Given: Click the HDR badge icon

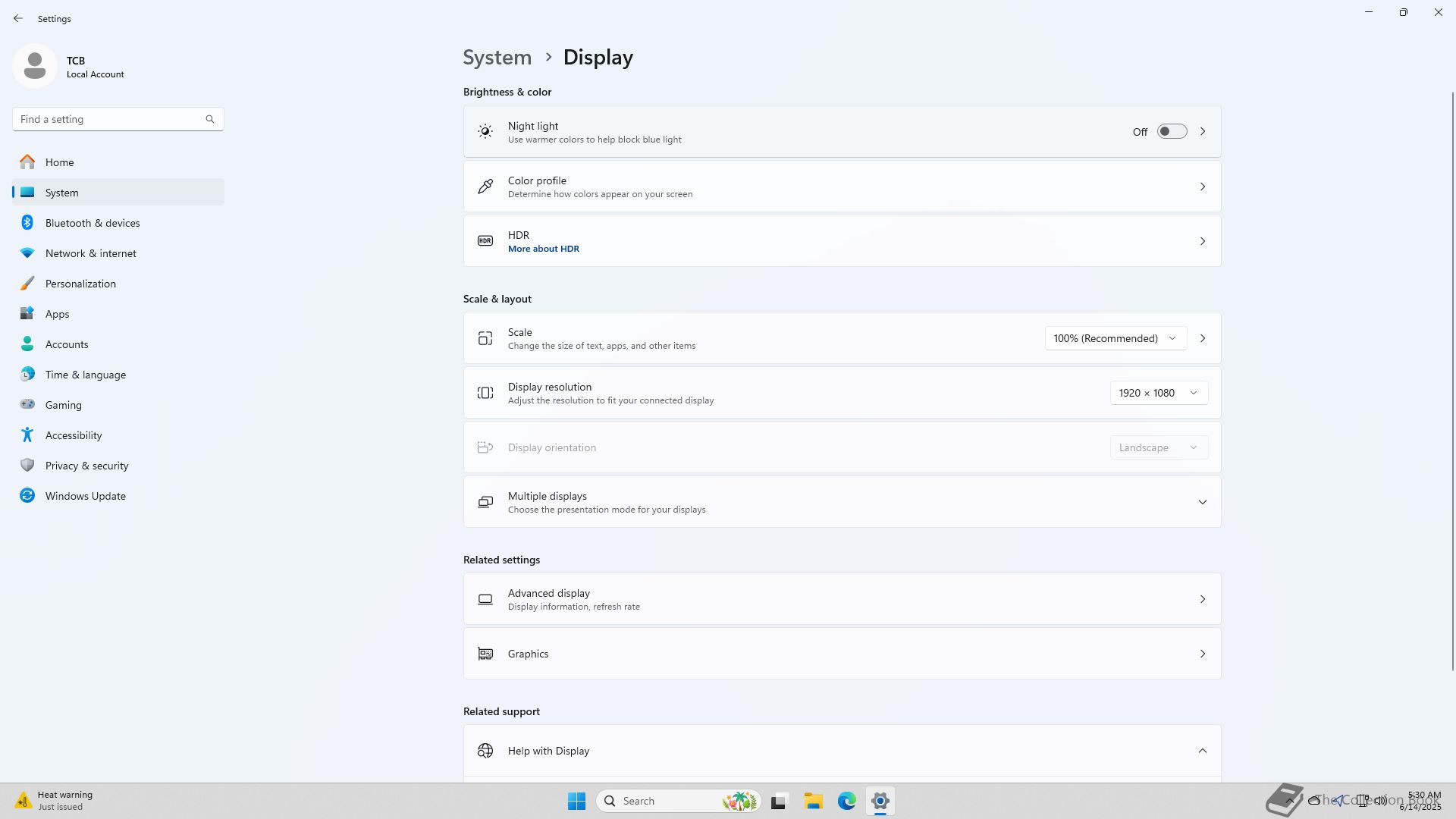Looking at the screenshot, I should click(x=485, y=241).
